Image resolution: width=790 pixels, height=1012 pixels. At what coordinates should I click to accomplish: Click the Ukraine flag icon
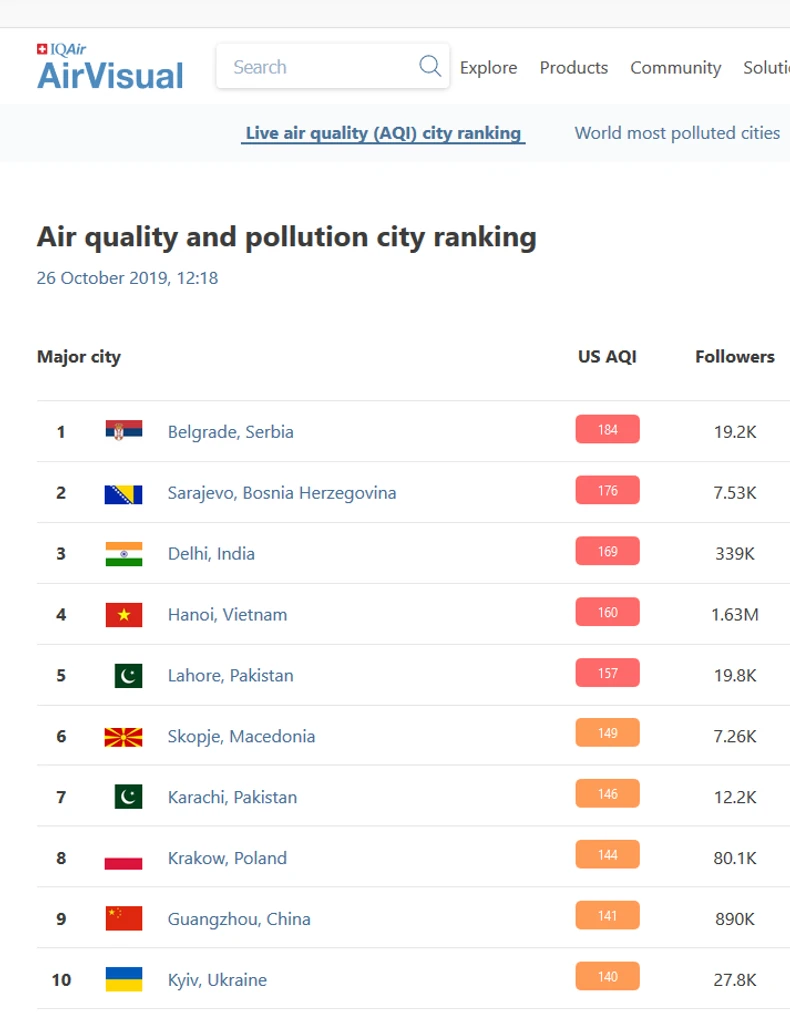[x=124, y=980]
